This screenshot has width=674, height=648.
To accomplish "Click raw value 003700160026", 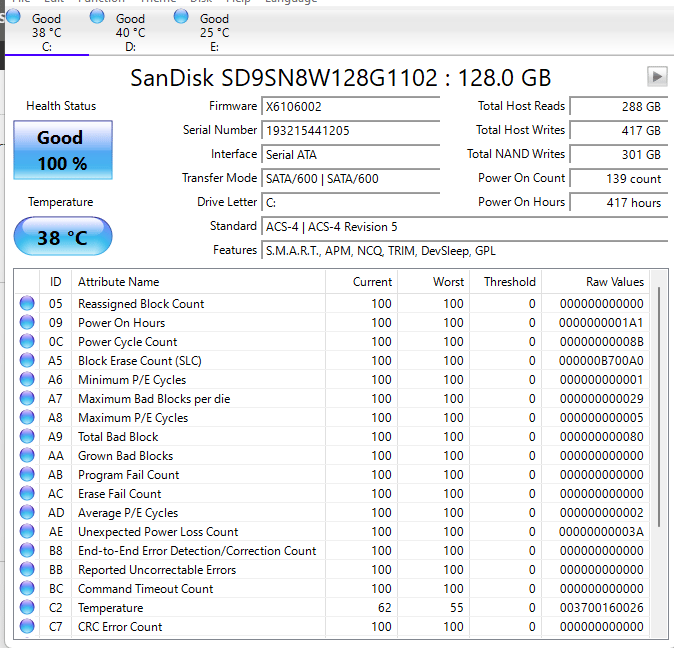I will pyautogui.click(x=601, y=608).
